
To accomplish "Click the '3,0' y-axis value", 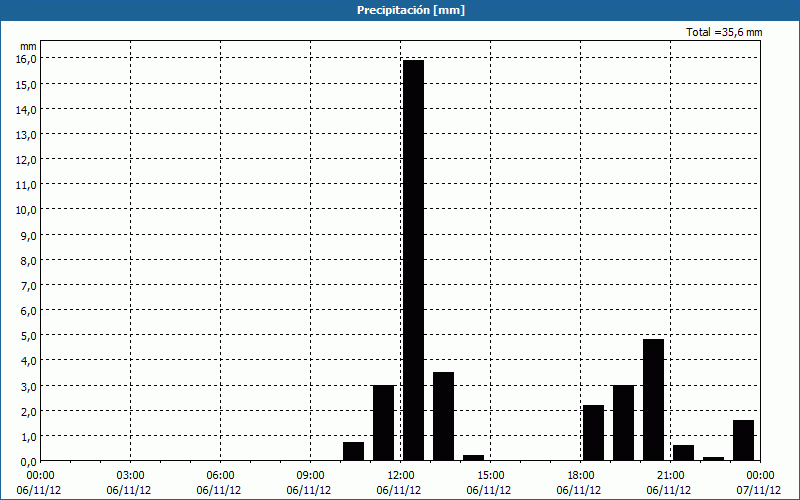I will point(28,386).
